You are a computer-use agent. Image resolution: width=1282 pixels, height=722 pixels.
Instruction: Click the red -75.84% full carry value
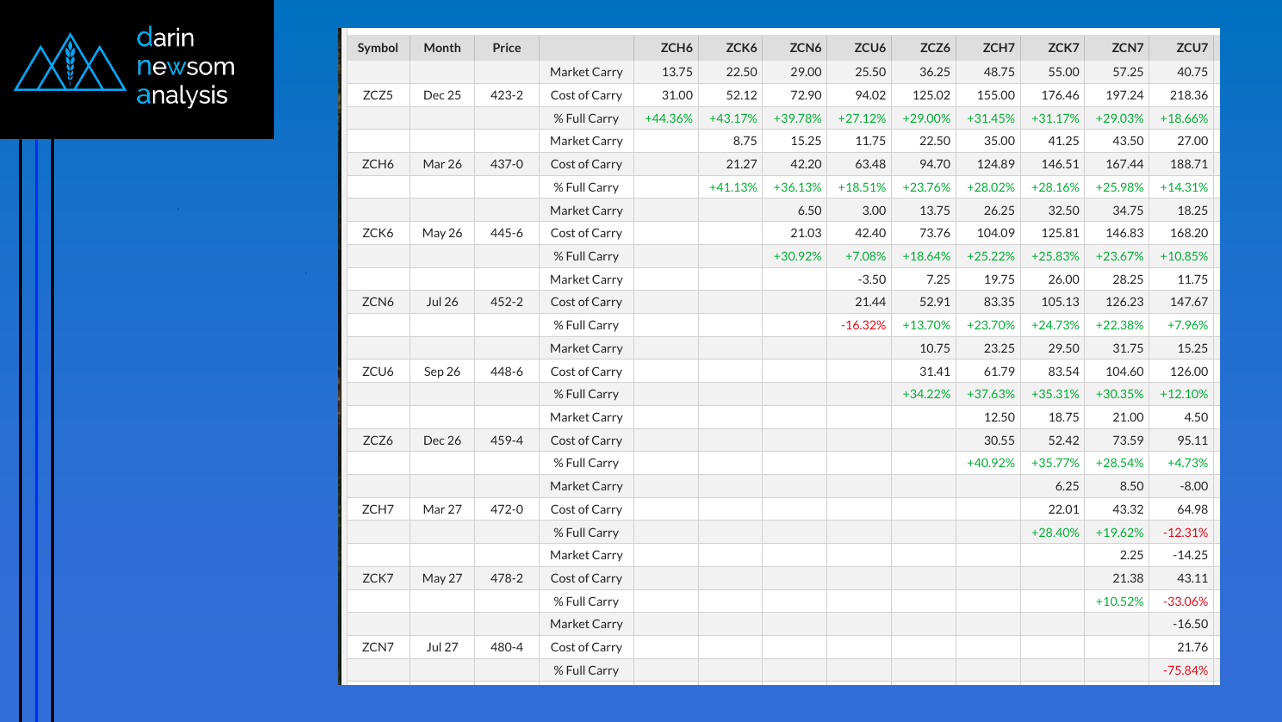pyautogui.click(x=1185, y=670)
